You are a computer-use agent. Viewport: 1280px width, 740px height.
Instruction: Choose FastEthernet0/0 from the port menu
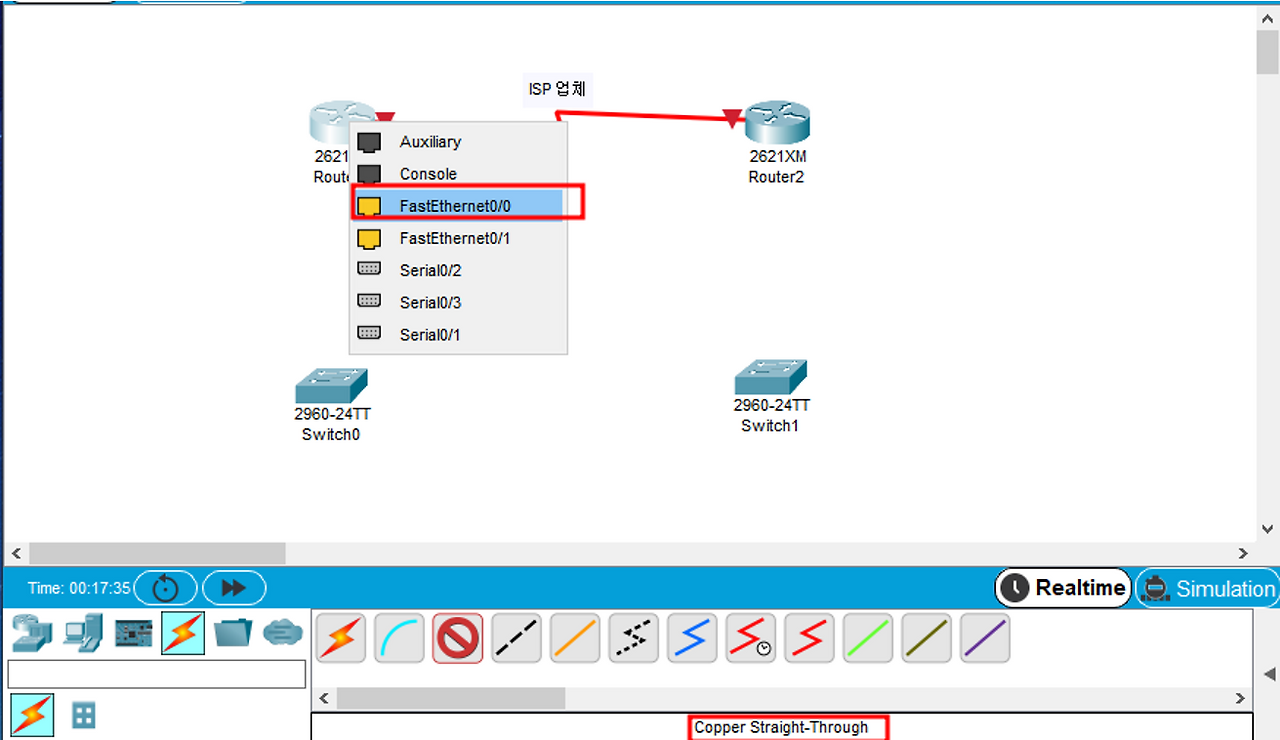(455, 206)
